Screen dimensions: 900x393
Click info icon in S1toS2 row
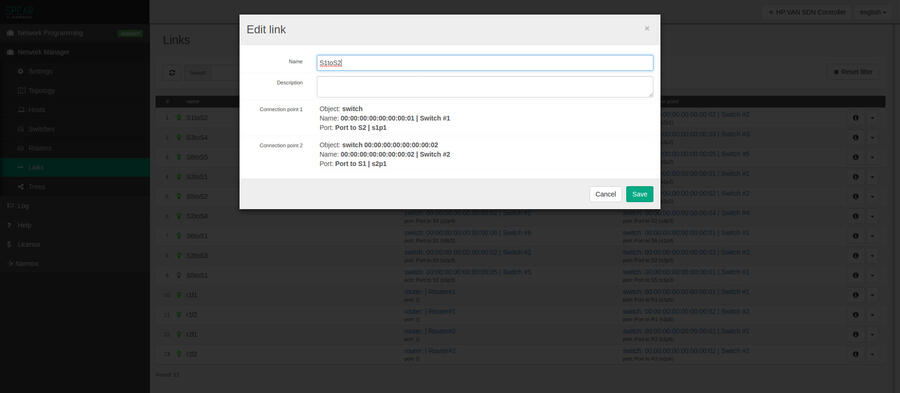coord(855,118)
